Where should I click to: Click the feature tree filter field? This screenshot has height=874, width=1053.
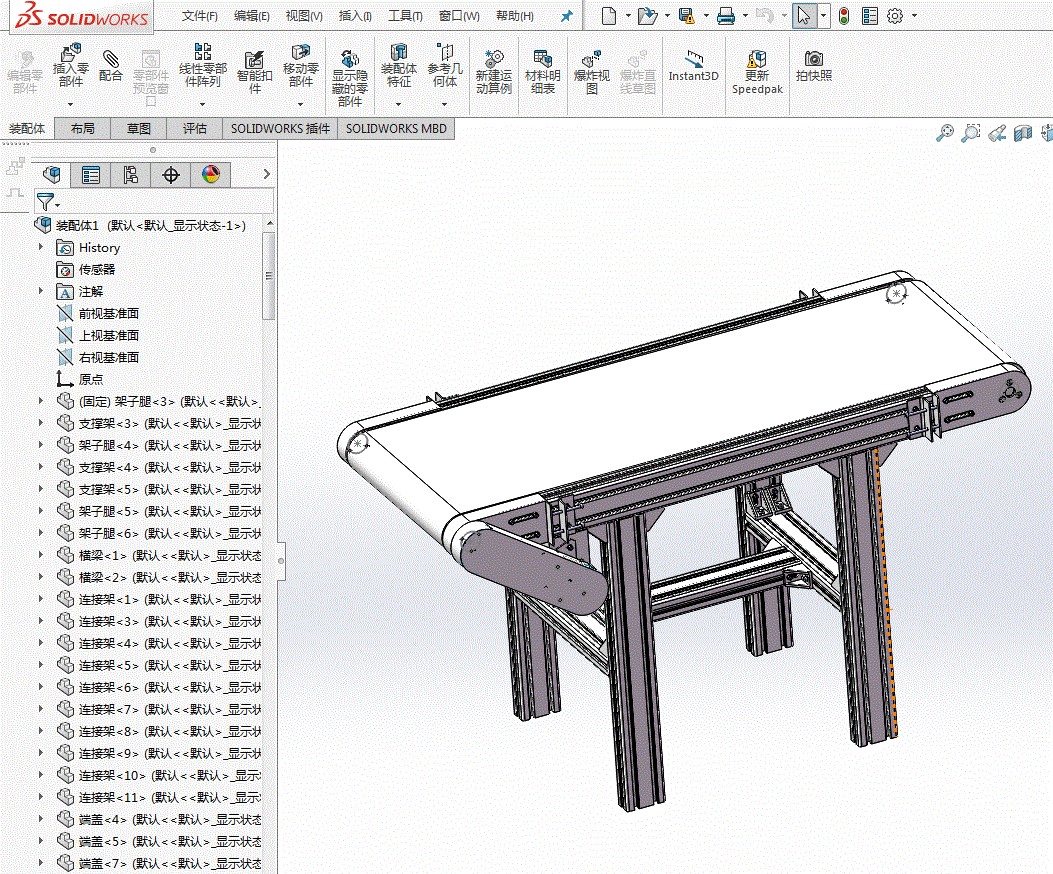[x=154, y=201]
